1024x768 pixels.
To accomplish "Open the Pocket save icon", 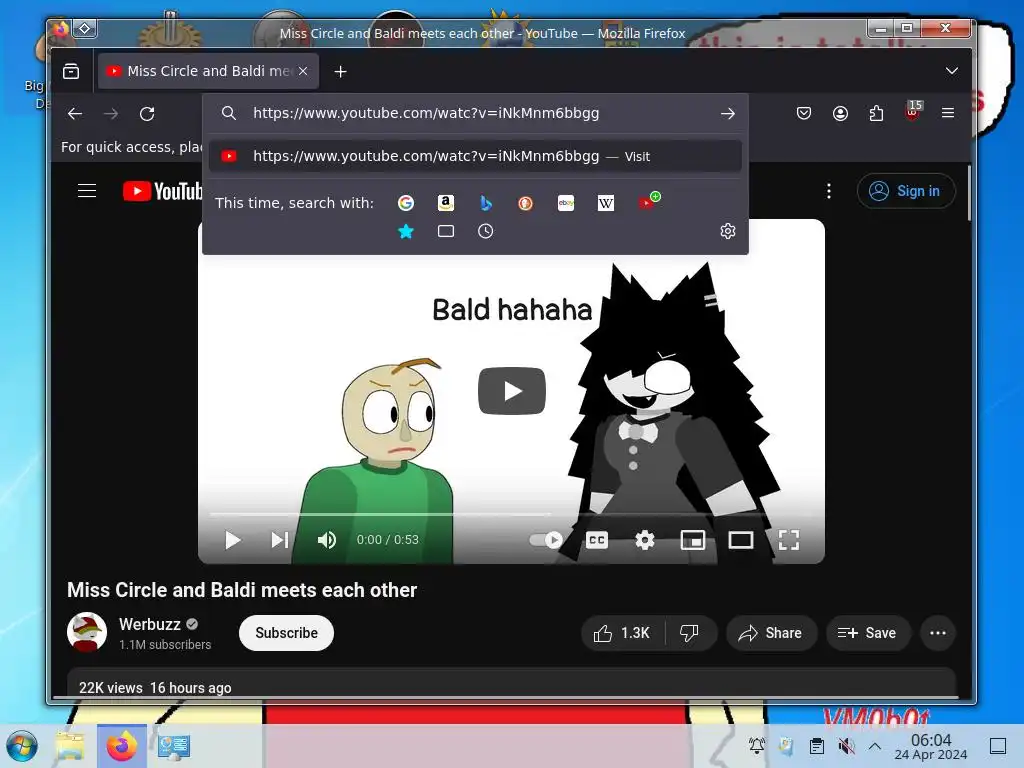I will point(804,114).
